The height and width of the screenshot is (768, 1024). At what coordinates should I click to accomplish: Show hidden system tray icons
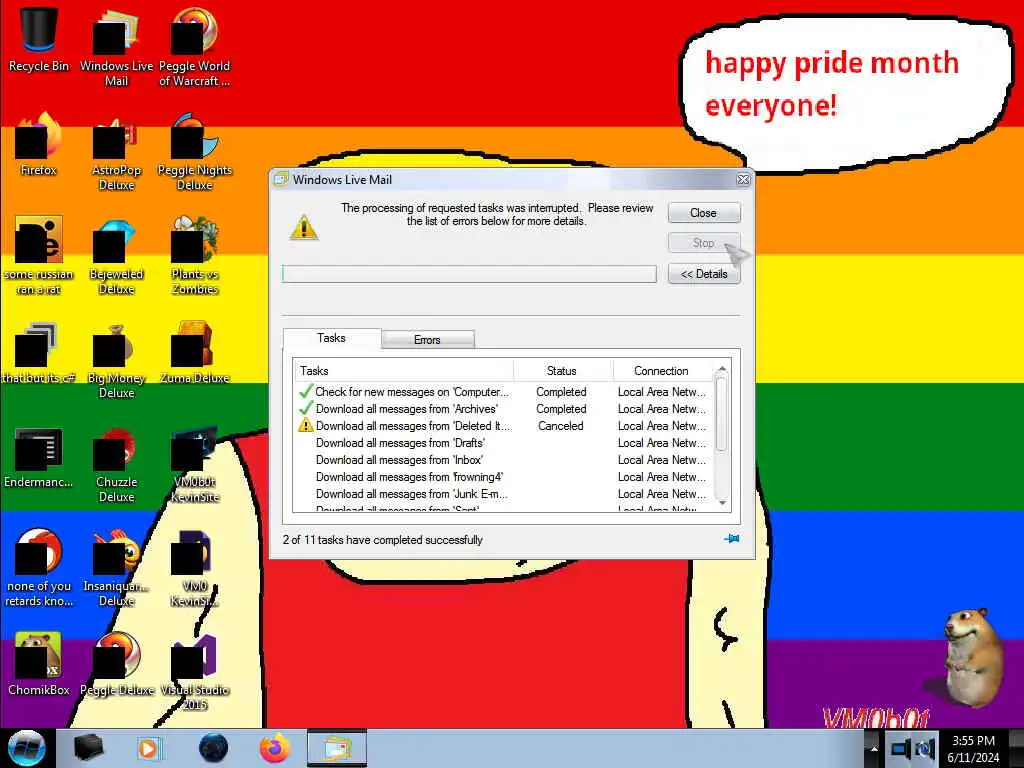pos(874,748)
